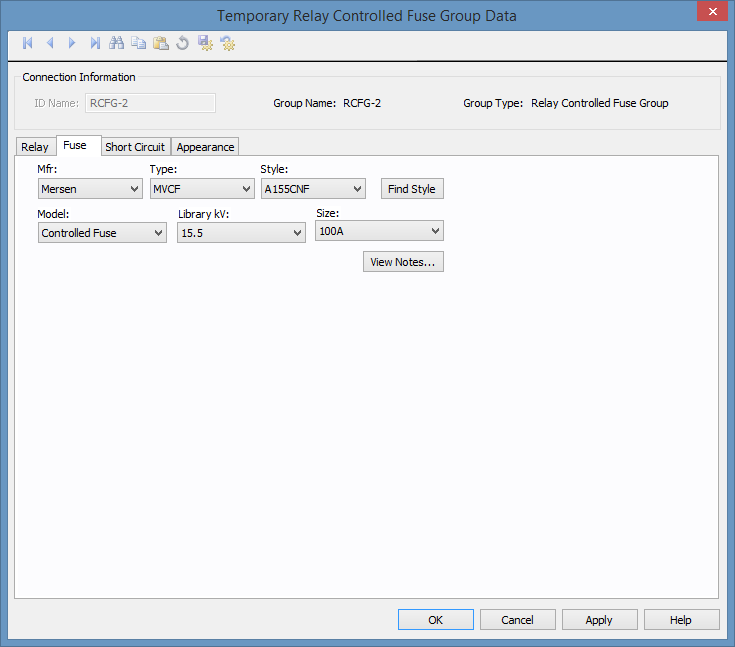Click the Paste clipboard icon
This screenshot has width=735, height=647.
click(160, 43)
